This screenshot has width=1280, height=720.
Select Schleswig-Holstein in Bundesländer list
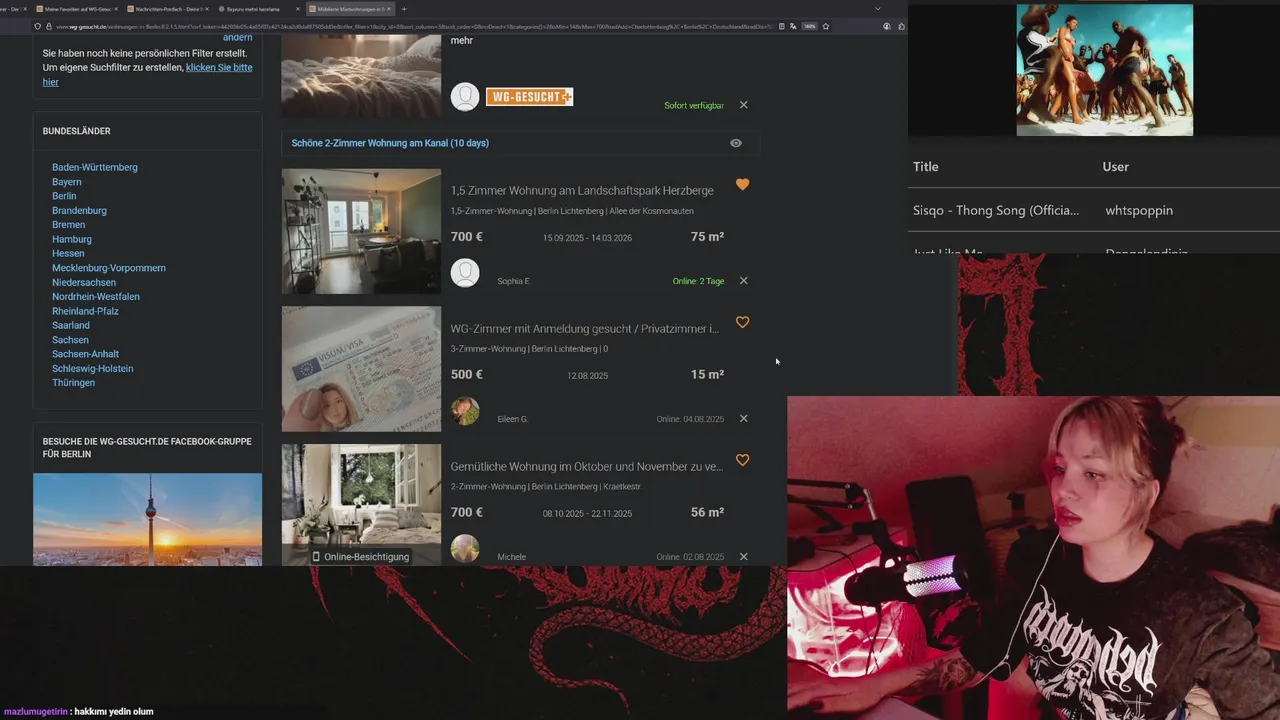93,368
